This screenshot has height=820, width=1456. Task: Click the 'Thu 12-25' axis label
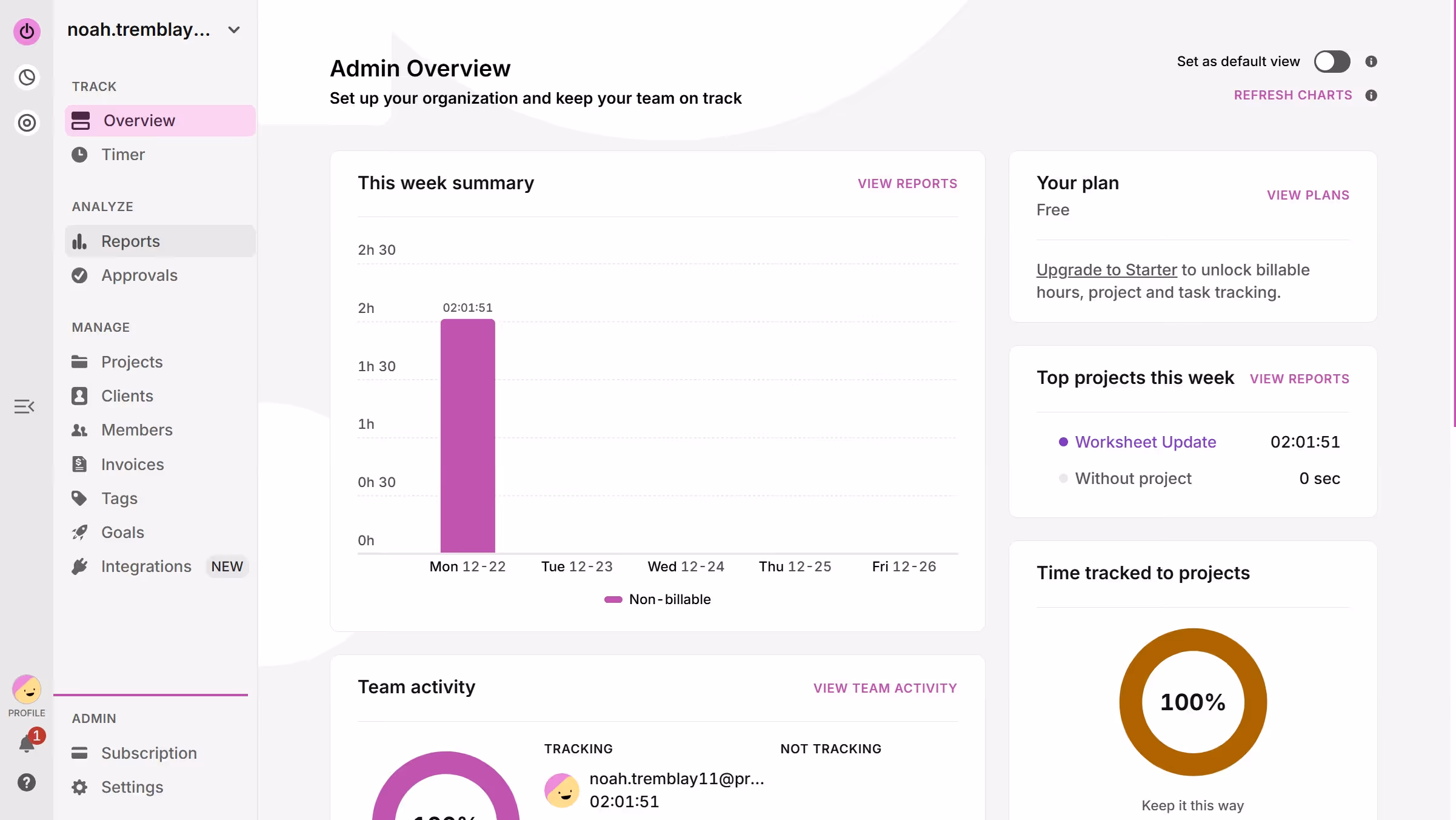coord(795,566)
